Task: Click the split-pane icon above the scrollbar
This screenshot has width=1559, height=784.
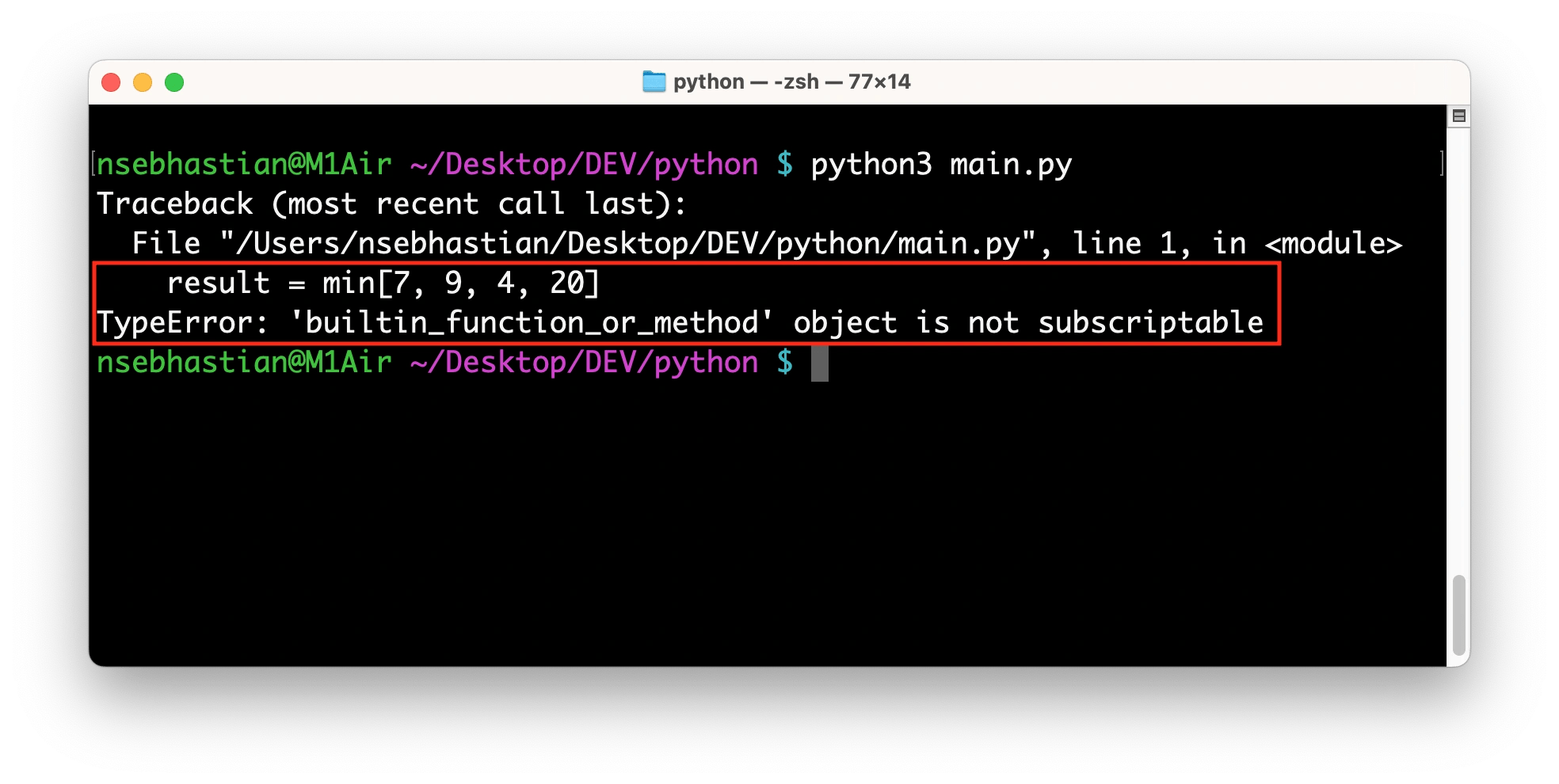Action: 1460,115
